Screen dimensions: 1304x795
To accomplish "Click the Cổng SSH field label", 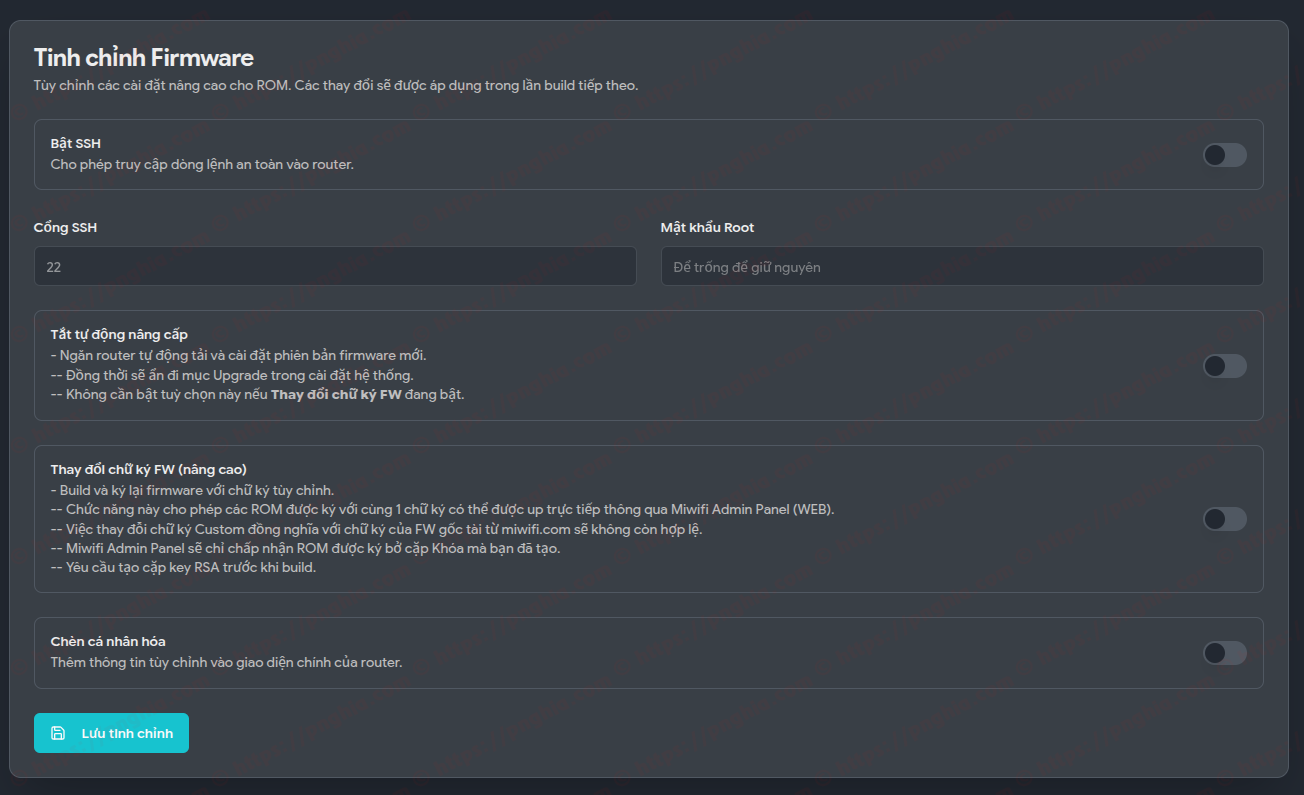I will 65,227.
